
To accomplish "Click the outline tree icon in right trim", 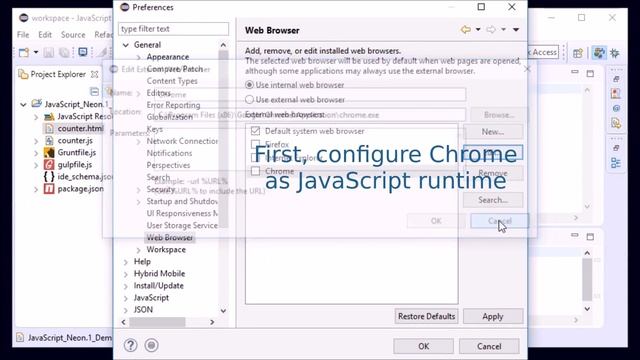I will click(x=616, y=163).
